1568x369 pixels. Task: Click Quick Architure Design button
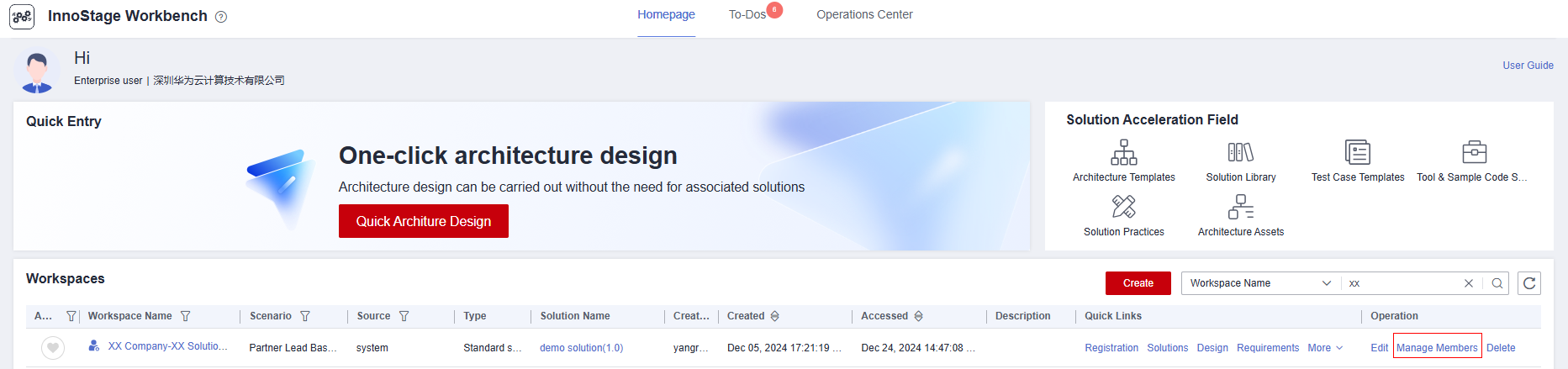coord(424,221)
